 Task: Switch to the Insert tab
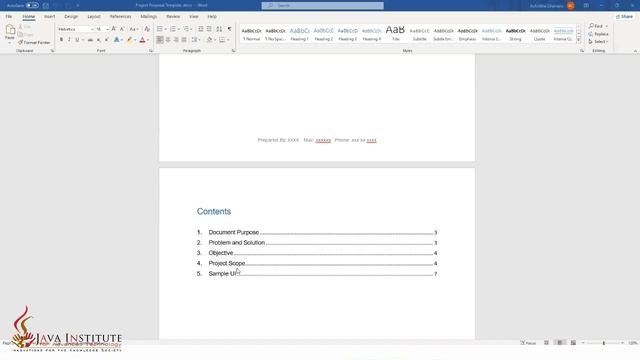(x=49, y=17)
